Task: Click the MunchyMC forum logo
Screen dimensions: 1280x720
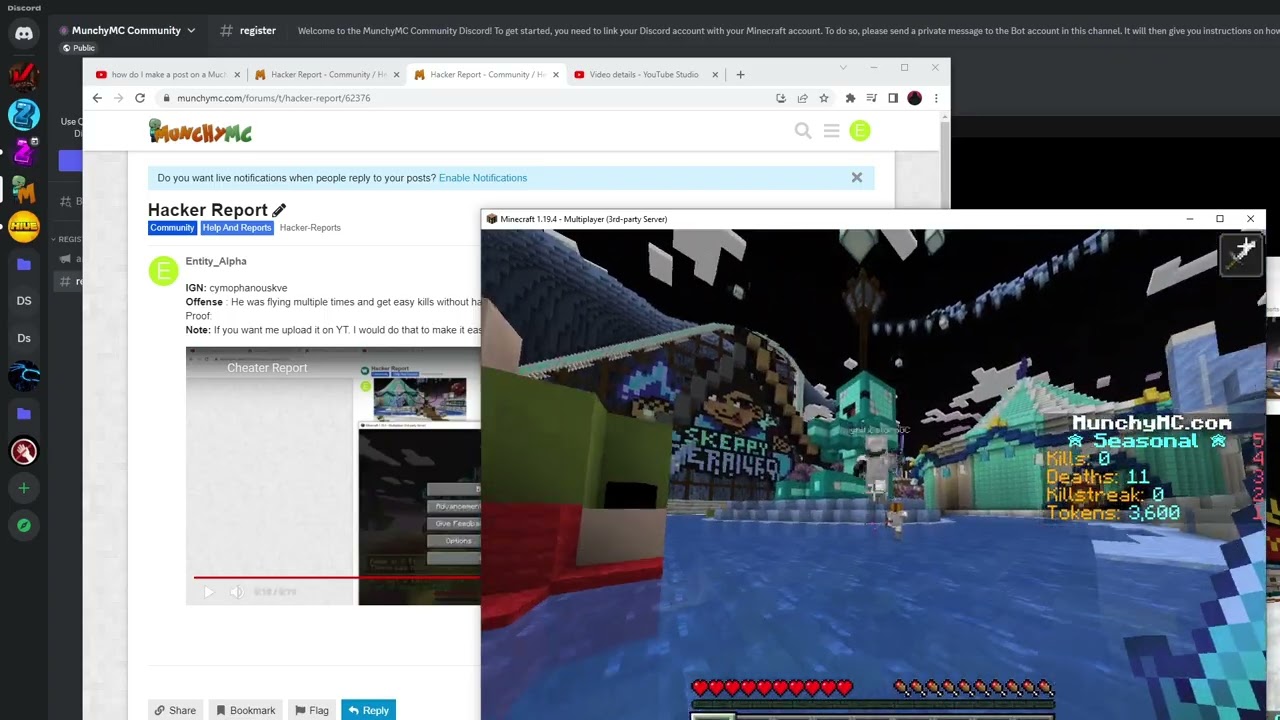Action: click(x=200, y=131)
